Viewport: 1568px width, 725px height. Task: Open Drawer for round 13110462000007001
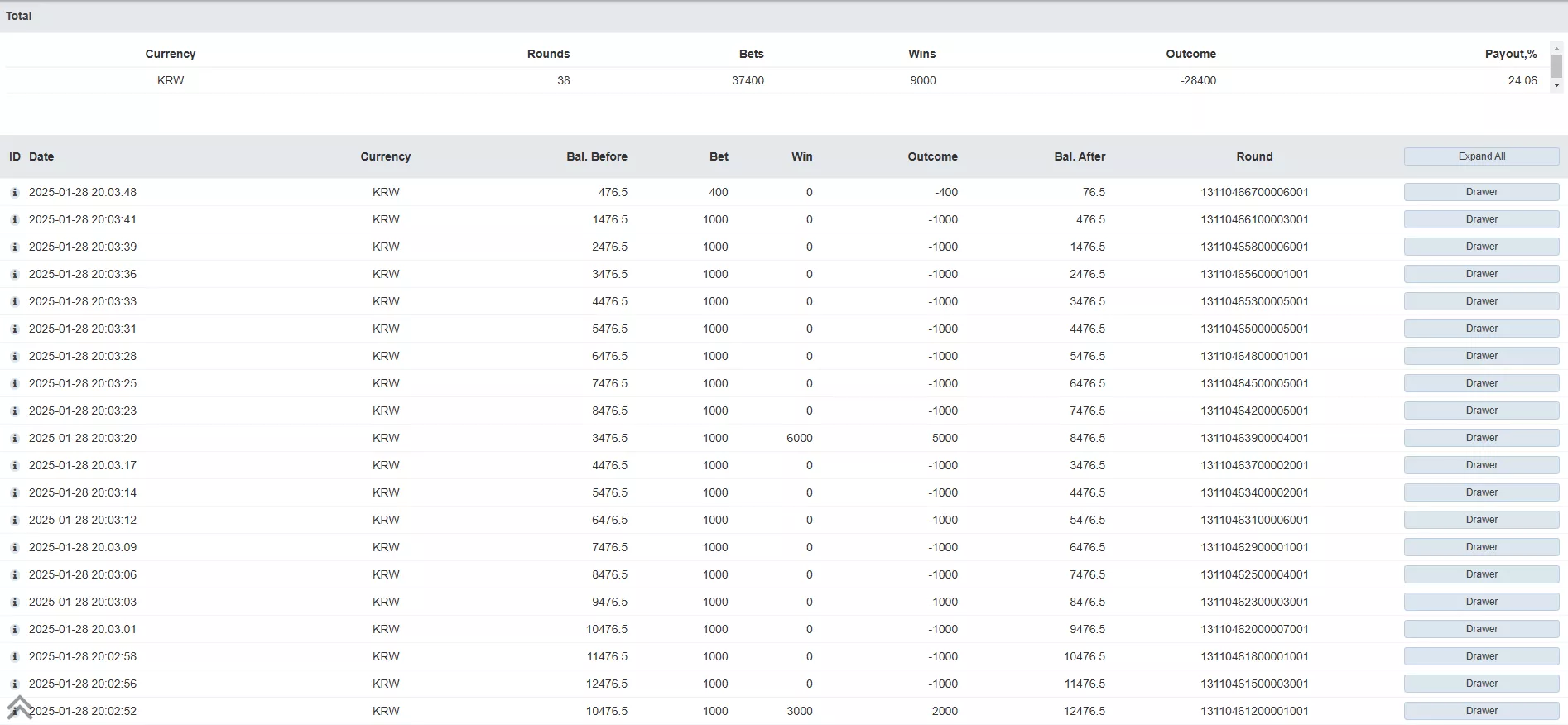(1481, 629)
